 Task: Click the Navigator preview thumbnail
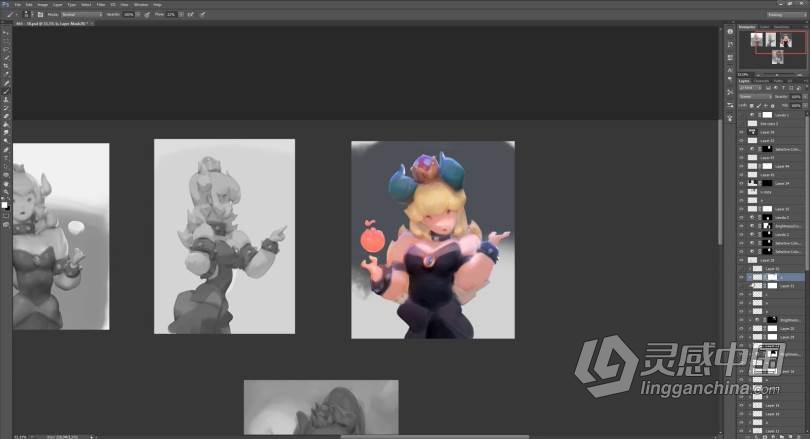click(772, 50)
